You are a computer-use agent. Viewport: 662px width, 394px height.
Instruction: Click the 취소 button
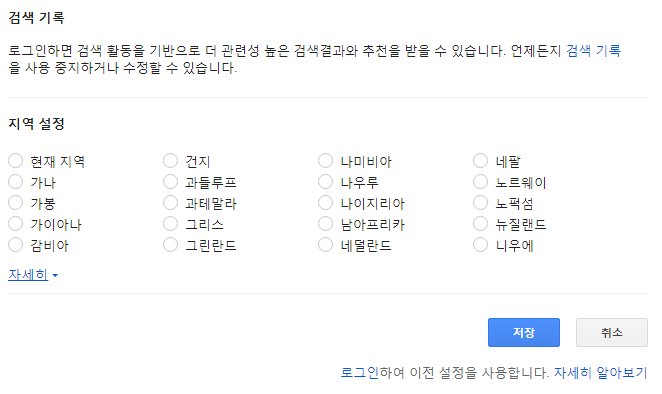(x=612, y=333)
